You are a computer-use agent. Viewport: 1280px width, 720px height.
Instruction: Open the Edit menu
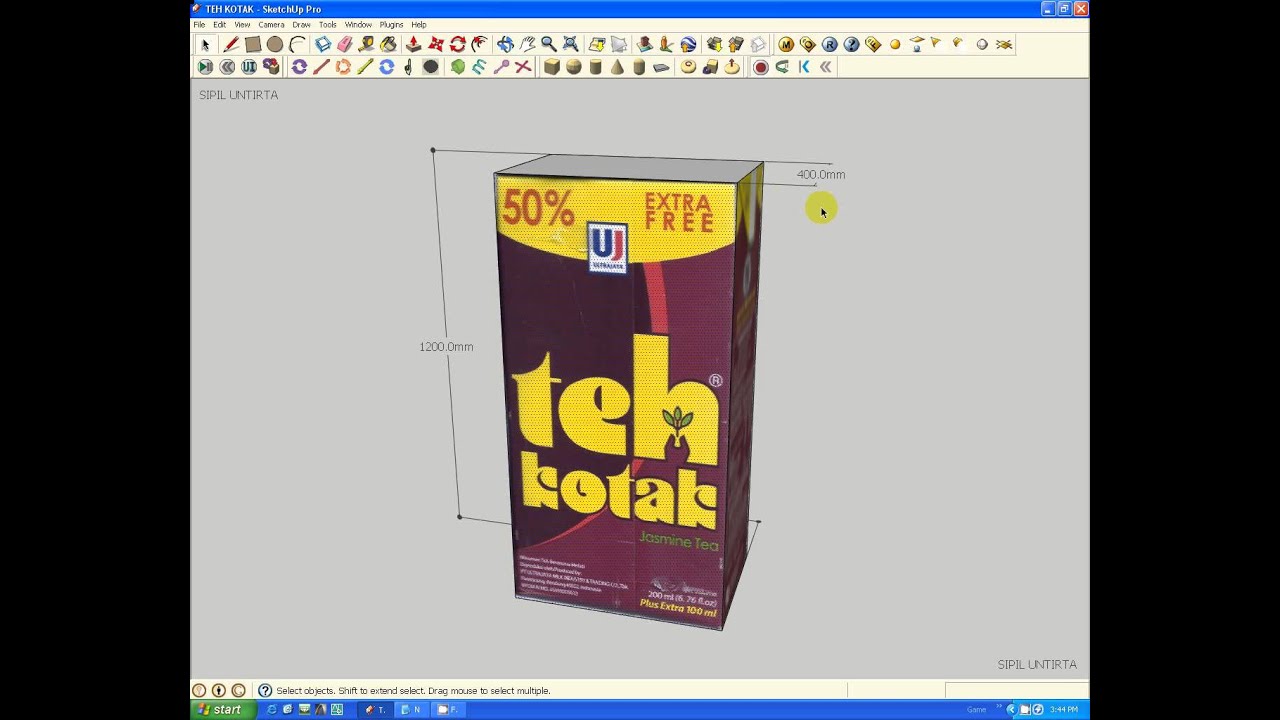click(x=219, y=24)
